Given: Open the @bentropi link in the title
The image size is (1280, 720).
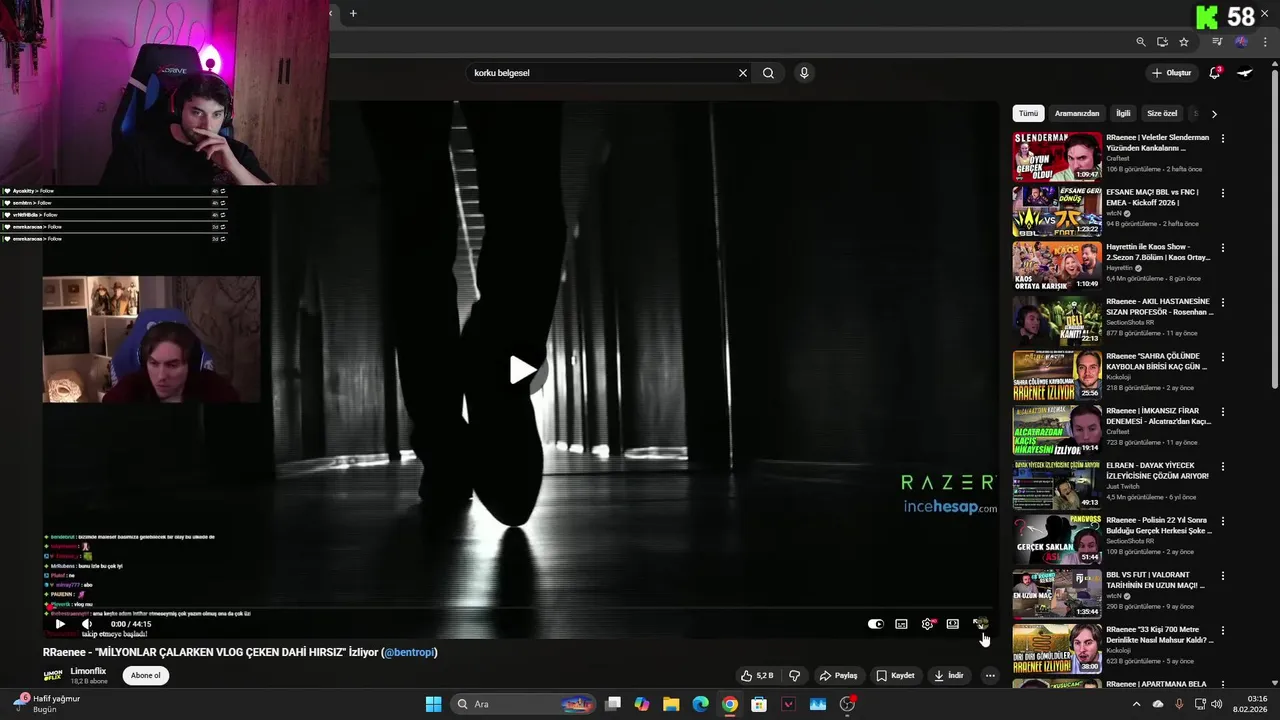Looking at the screenshot, I should tap(409, 652).
